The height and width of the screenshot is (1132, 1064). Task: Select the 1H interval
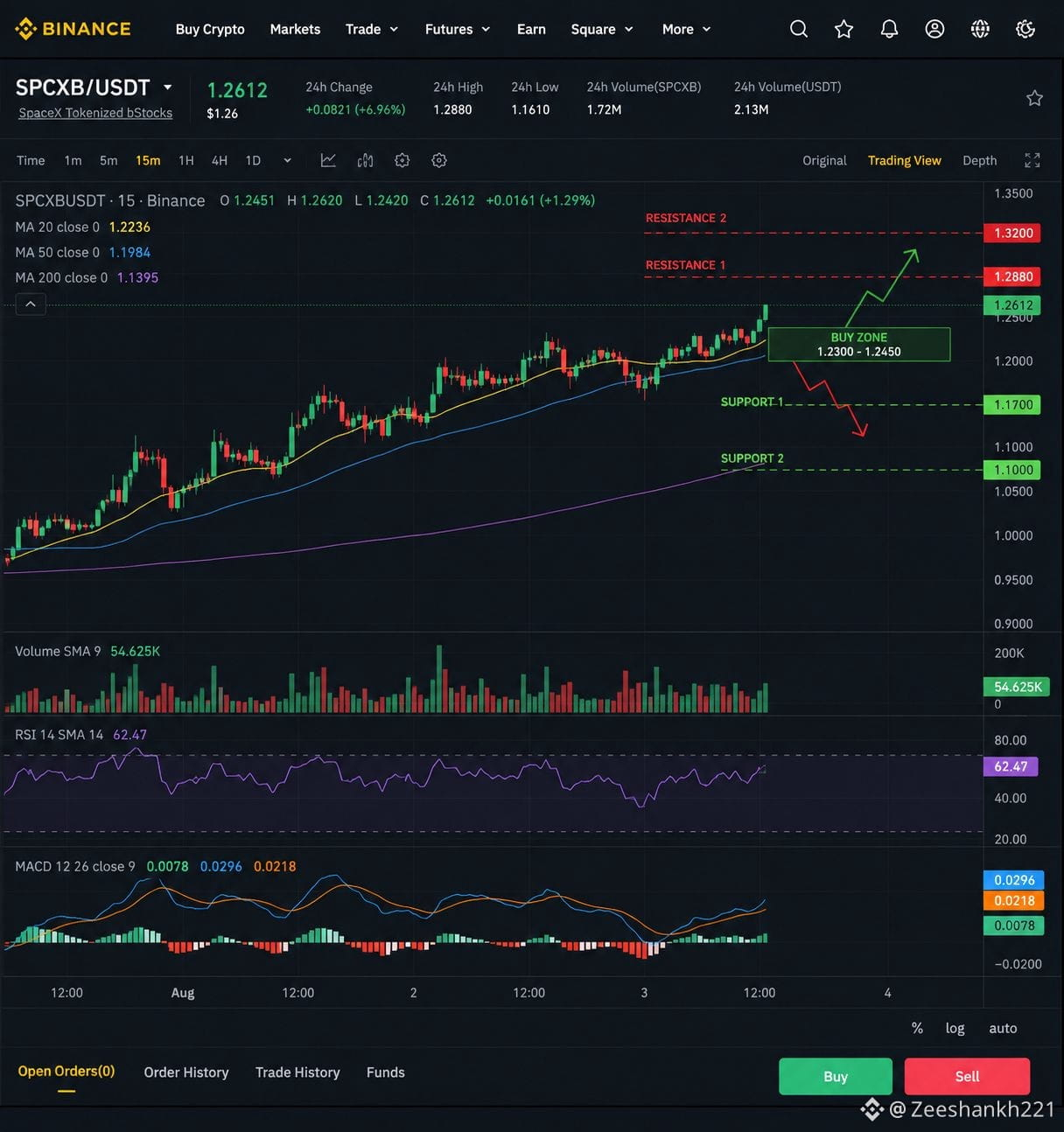point(185,160)
